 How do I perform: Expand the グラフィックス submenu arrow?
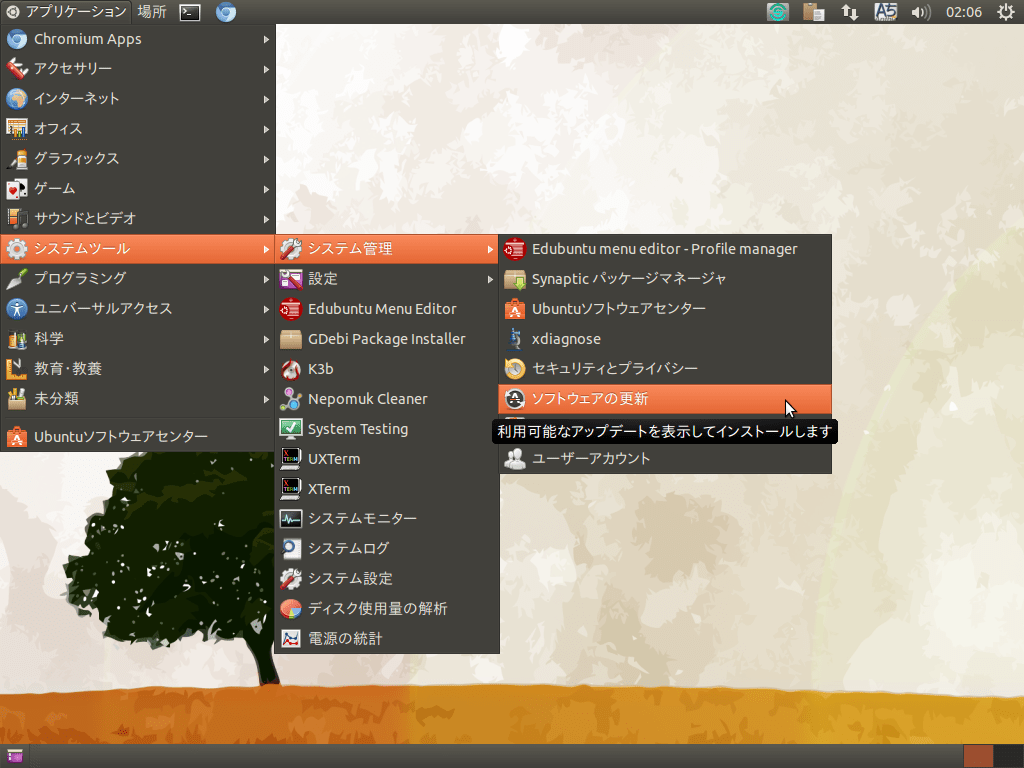coord(266,159)
